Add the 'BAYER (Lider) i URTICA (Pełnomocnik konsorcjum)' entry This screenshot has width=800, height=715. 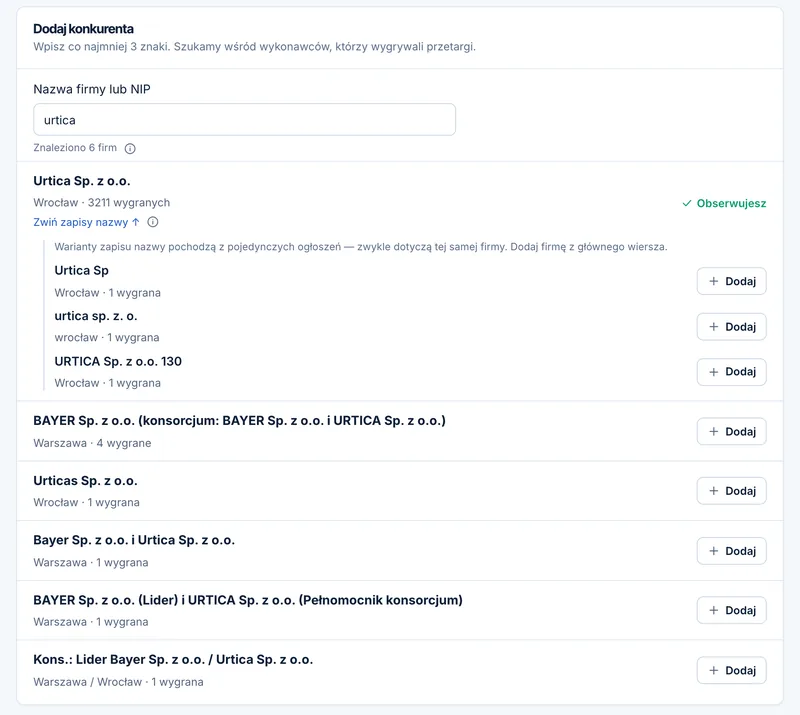731,610
